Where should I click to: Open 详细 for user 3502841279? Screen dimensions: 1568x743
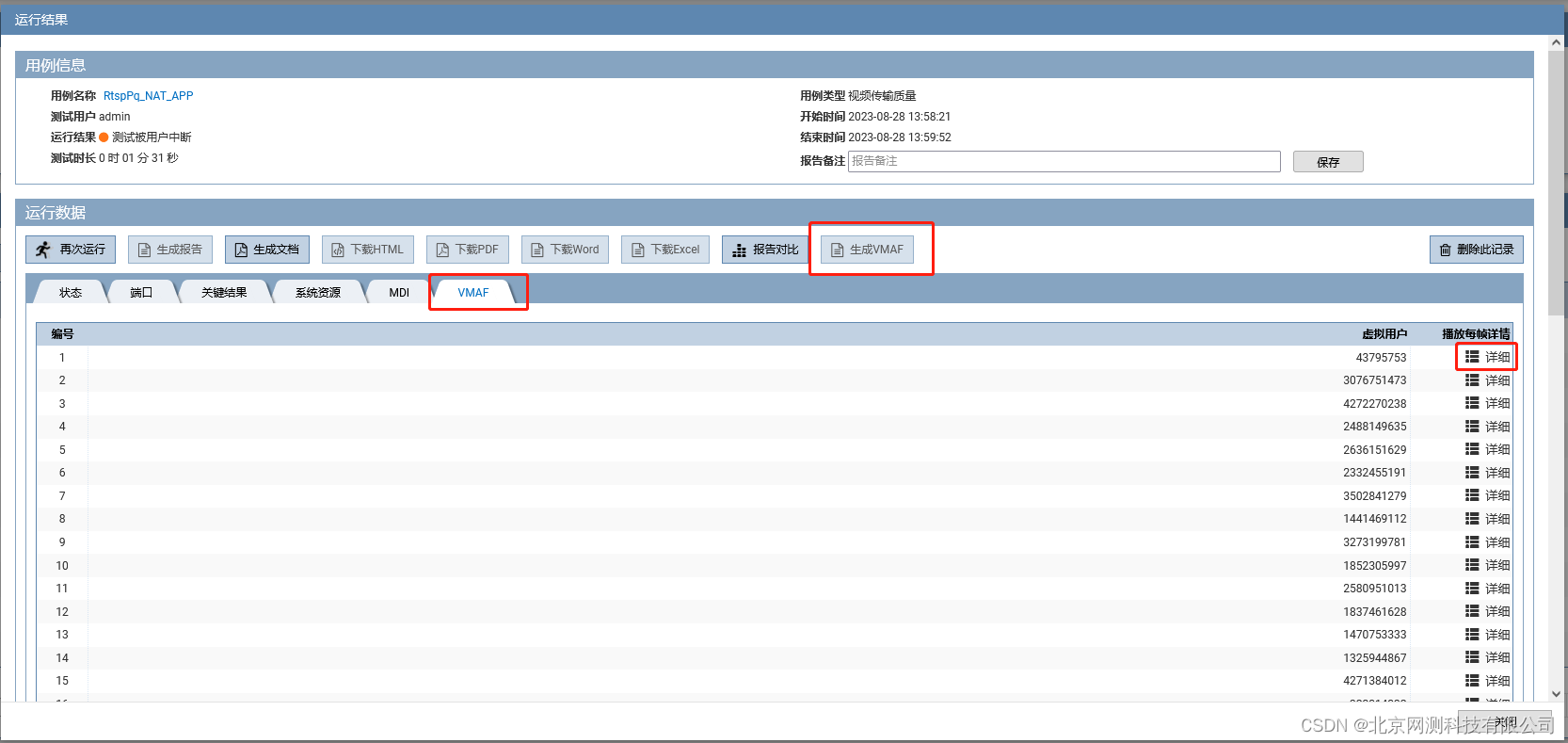(x=1487, y=495)
